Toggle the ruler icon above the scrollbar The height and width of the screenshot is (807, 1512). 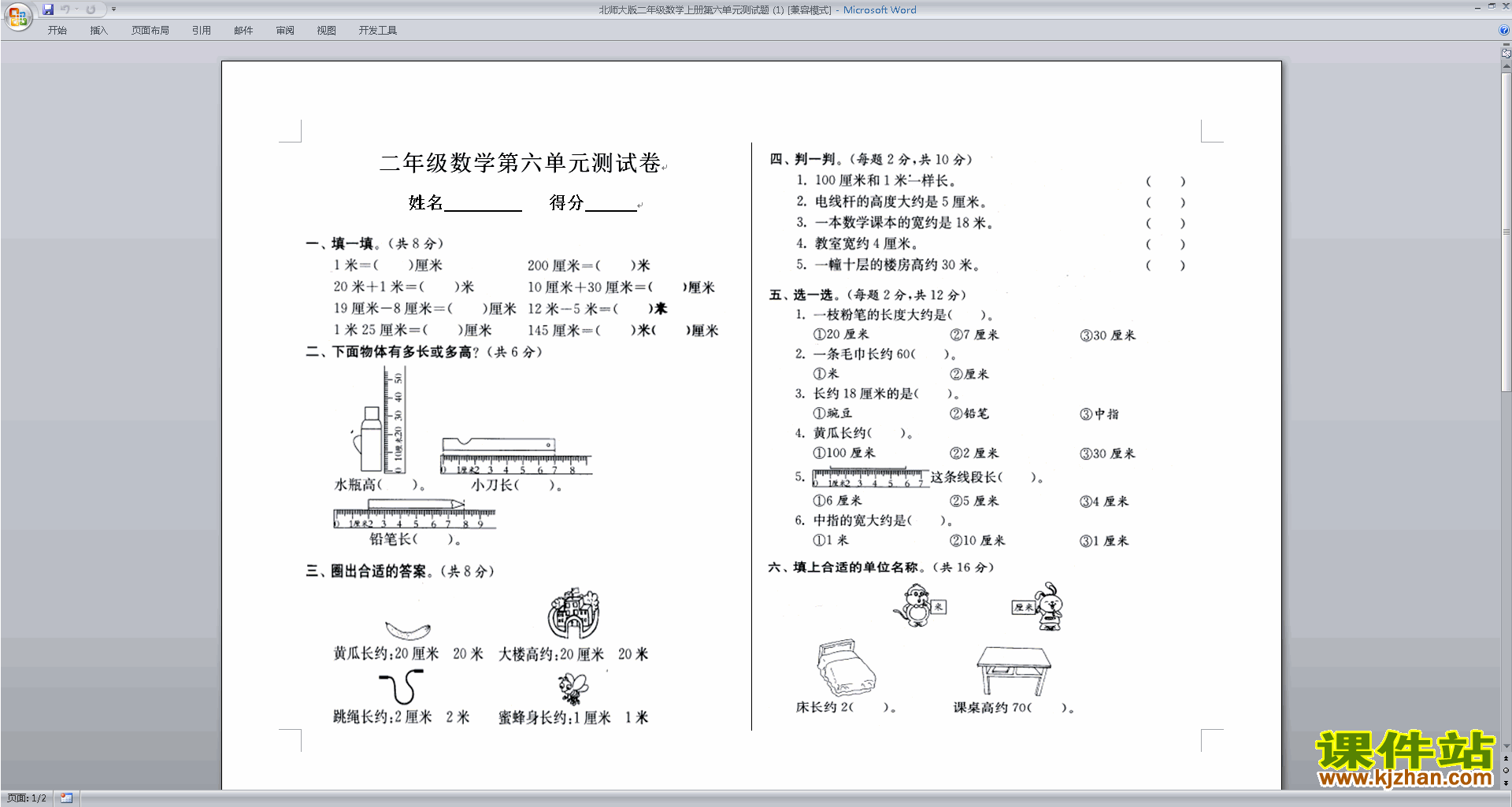[1506, 54]
